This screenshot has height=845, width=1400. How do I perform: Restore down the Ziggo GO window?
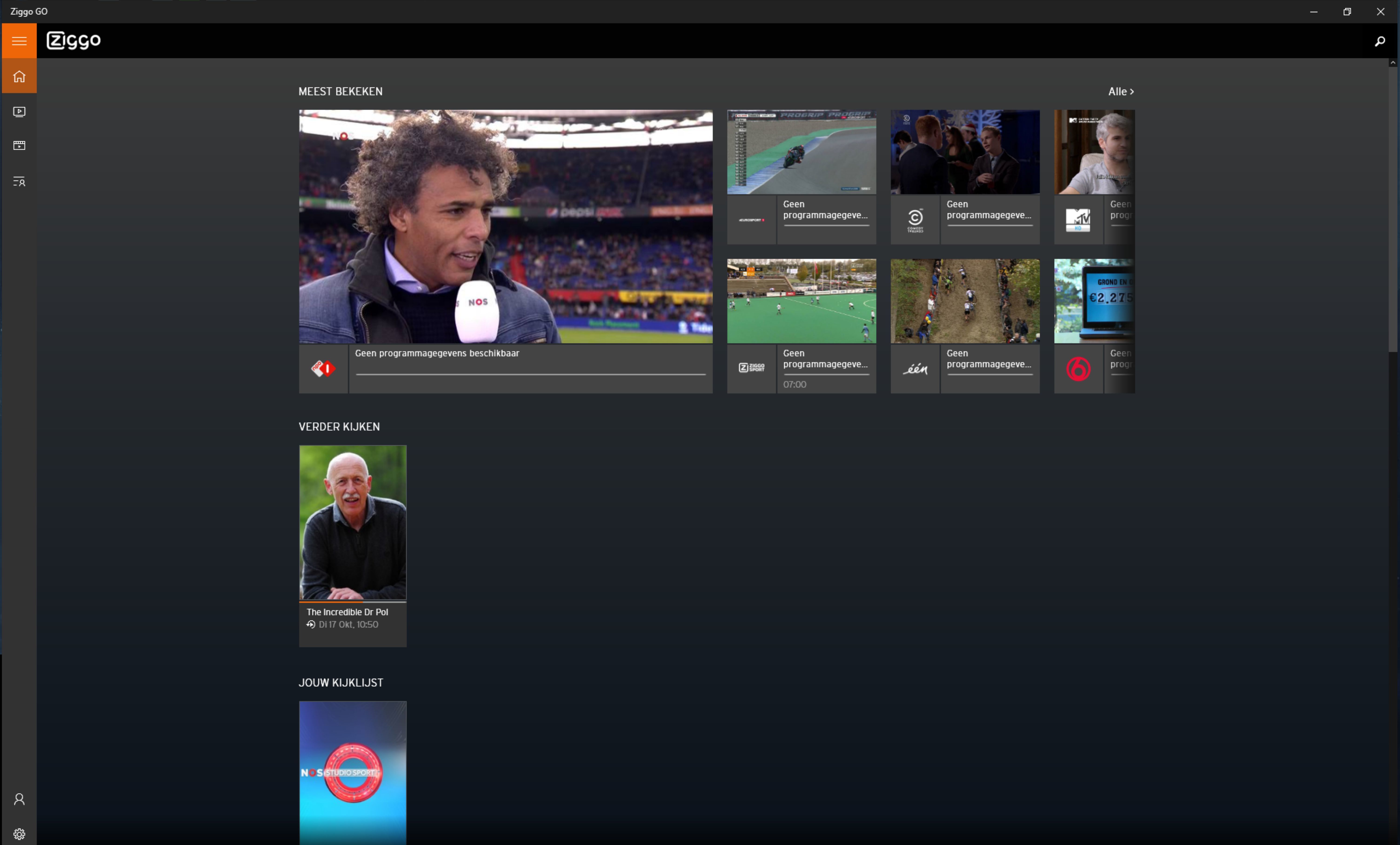coord(1347,11)
